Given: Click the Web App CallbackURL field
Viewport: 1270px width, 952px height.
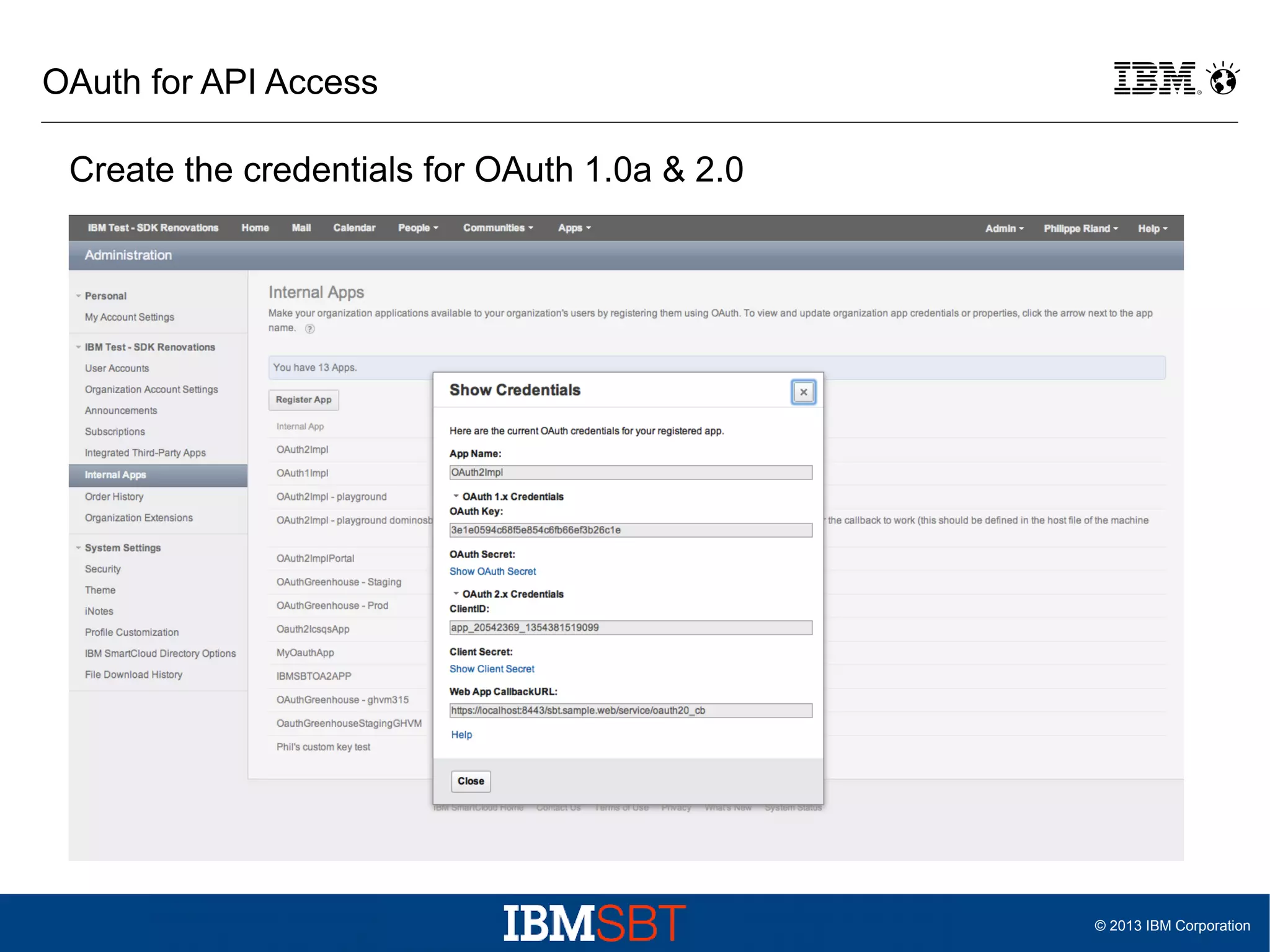Looking at the screenshot, I should pyautogui.click(x=631, y=711).
